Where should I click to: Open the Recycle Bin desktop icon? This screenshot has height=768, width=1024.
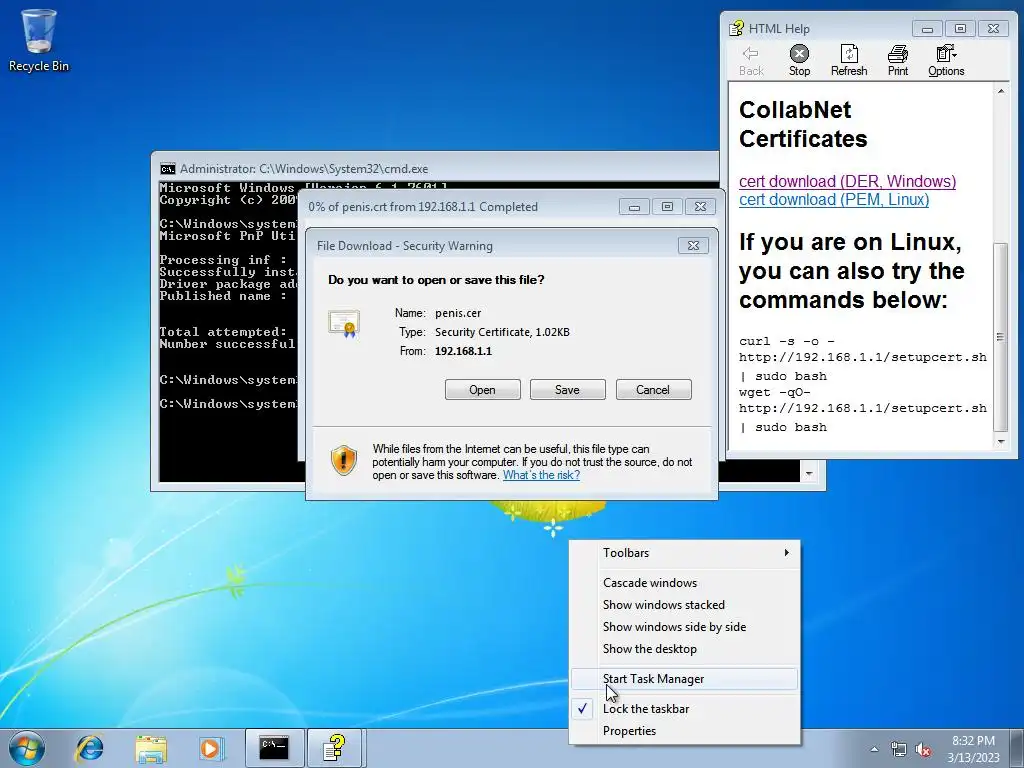pyautogui.click(x=39, y=39)
